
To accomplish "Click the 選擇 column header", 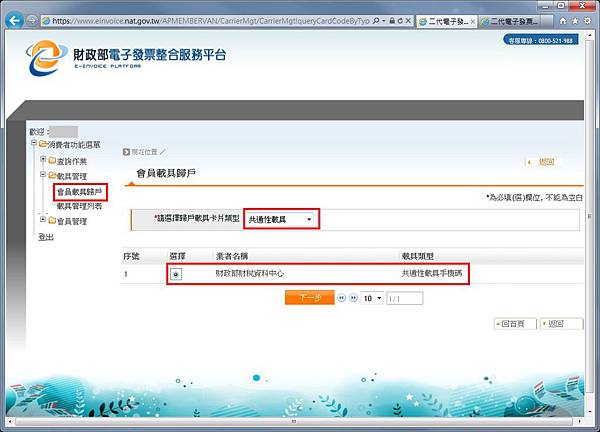I will (x=178, y=256).
